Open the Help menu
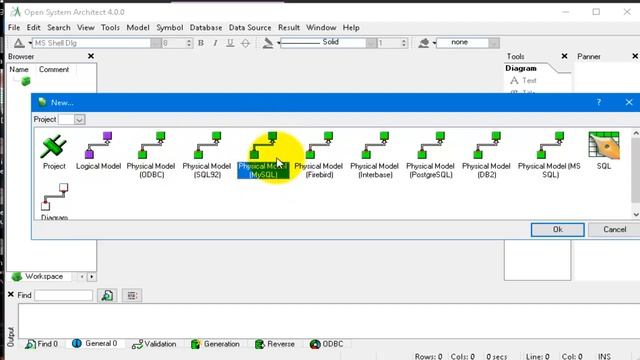Viewport: 640px width, 360px height. (x=351, y=28)
